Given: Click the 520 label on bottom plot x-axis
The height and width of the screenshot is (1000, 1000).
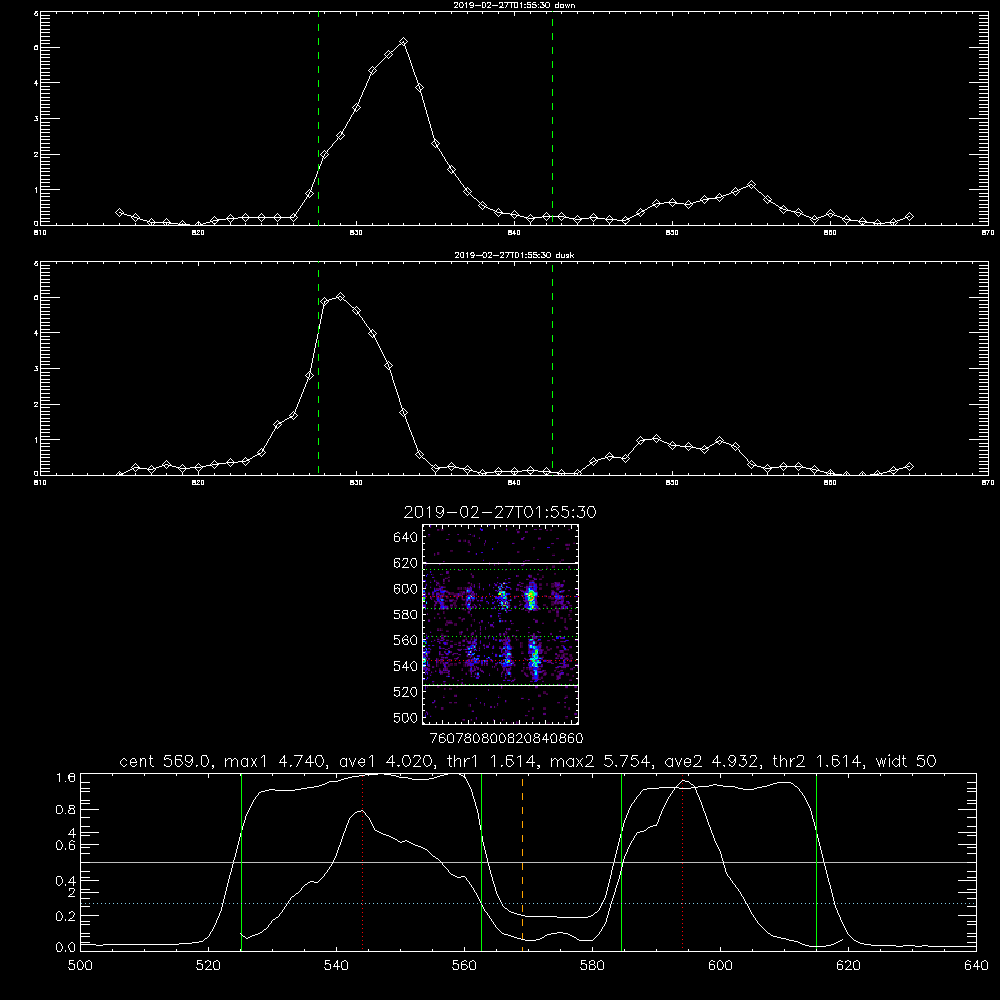Looking at the screenshot, I should coord(208,966).
